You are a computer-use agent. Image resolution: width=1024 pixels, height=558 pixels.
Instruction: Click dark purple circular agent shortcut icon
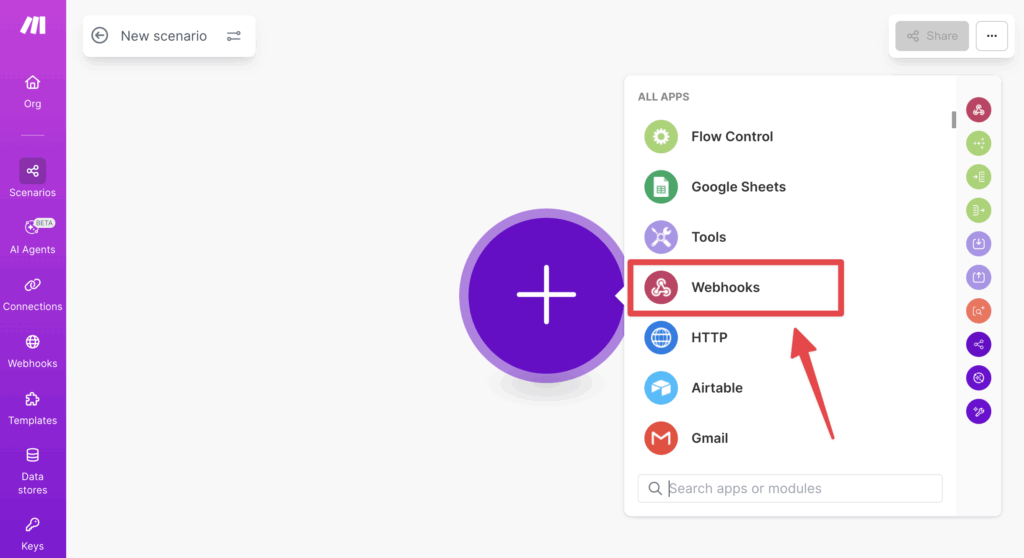point(978,378)
